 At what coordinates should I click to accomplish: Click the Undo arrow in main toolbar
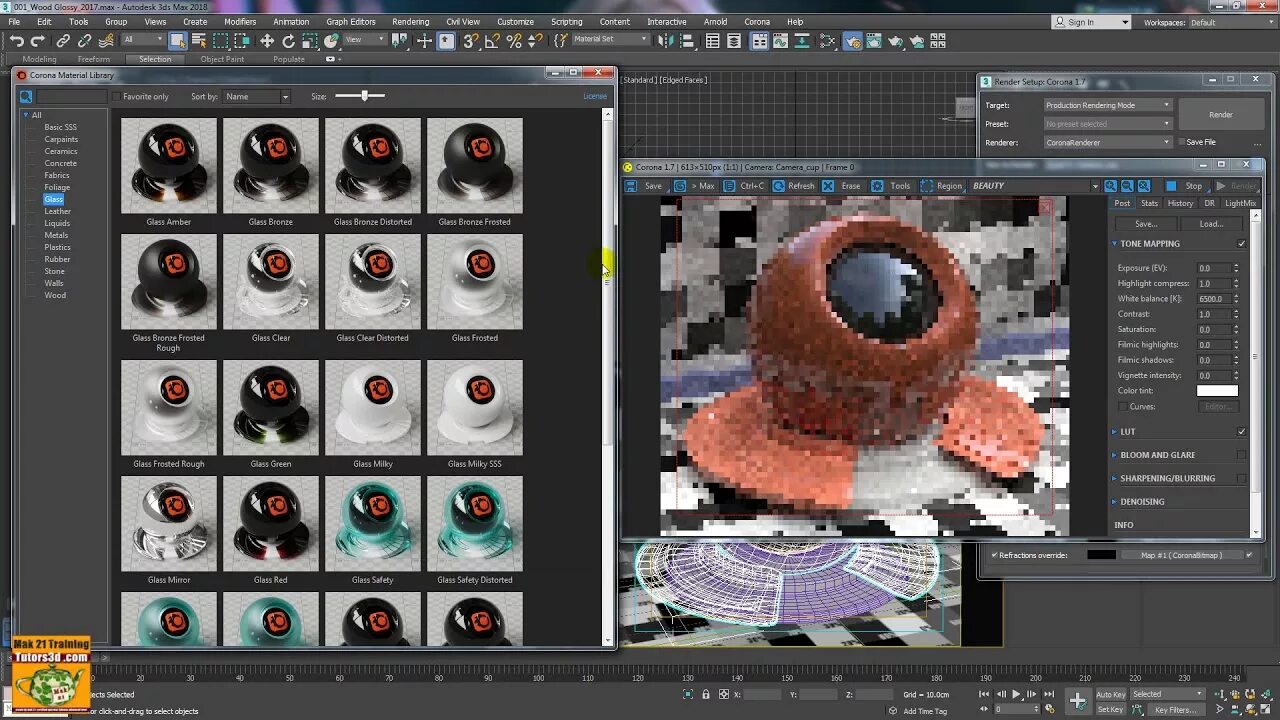coord(17,41)
